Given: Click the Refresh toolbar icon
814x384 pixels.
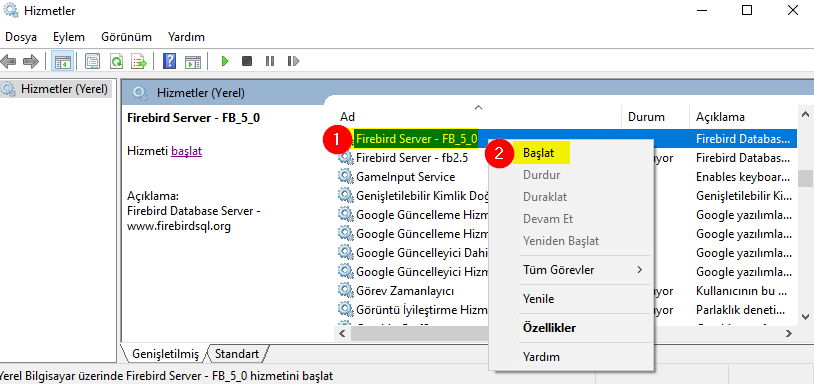Looking at the screenshot, I should (x=116, y=61).
